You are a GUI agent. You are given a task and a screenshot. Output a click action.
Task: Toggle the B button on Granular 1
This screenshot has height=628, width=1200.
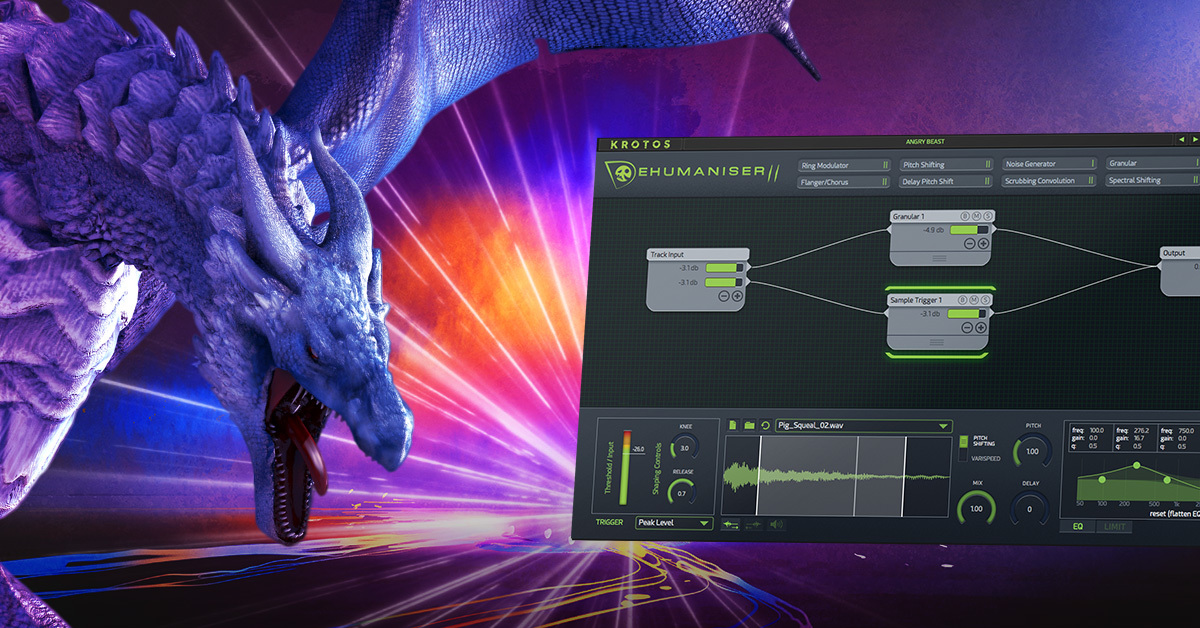pyautogui.click(x=965, y=216)
